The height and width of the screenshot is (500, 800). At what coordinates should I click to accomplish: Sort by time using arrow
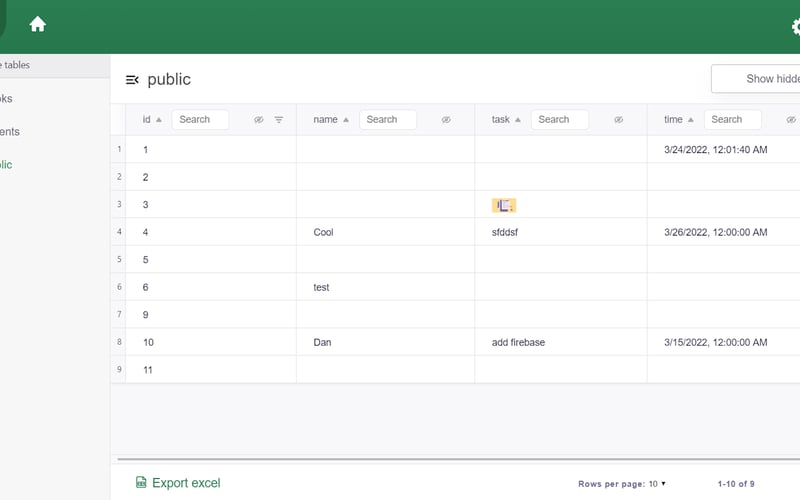pos(690,120)
